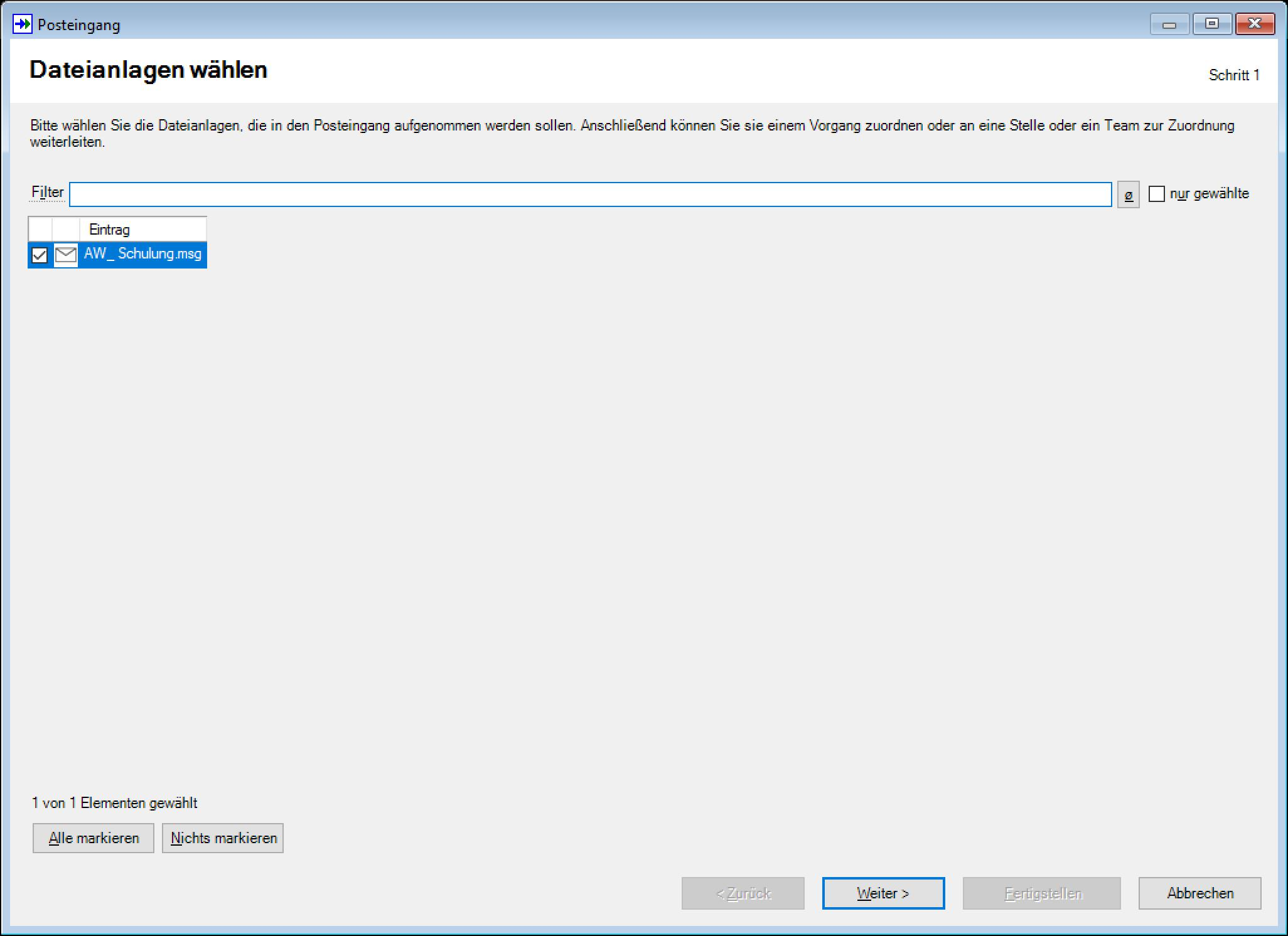Viewport: 1288px width, 936px height.
Task: Focus the Filter text field
Action: 590,194
